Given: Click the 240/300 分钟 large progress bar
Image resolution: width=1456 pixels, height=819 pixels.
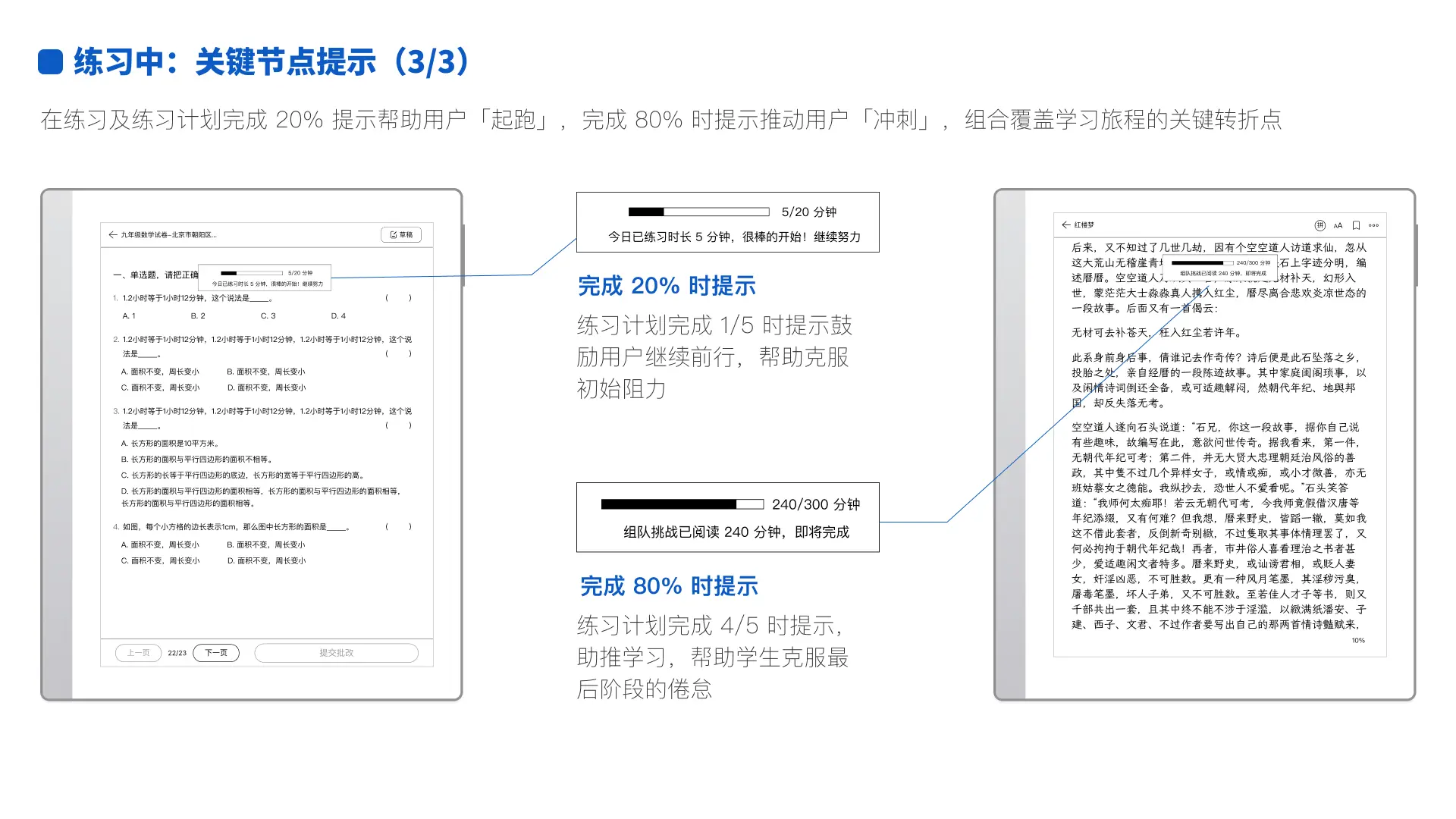Looking at the screenshot, I should point(682,504).
